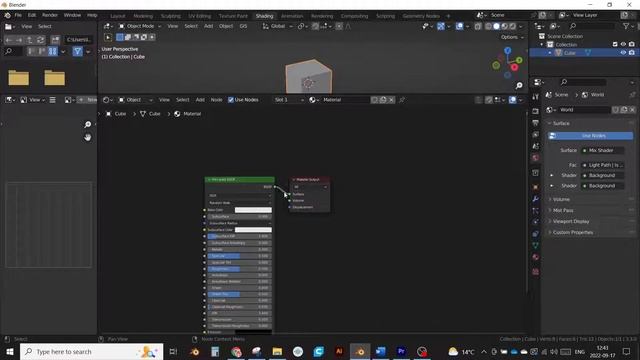Open the Particles properties tab
The image size is (640, 360).
click(536, 211)
